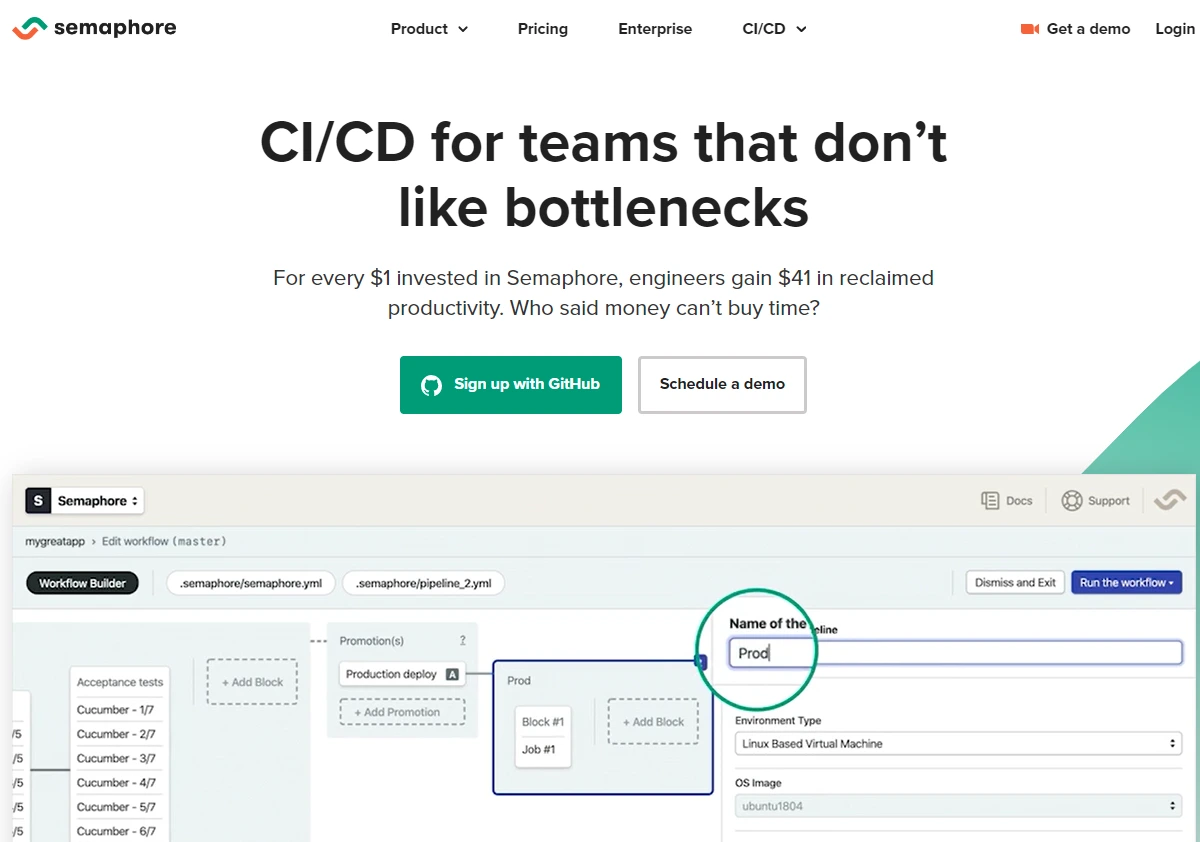This screenshot has height=842, width=1200.
Task: Click Schedule a demo button
Action: point(722,385)
